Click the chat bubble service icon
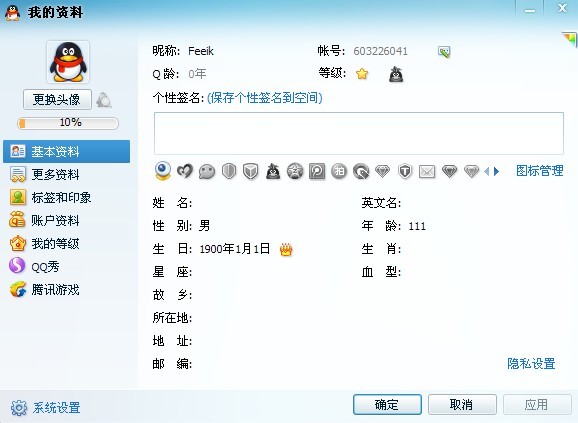 207,171
